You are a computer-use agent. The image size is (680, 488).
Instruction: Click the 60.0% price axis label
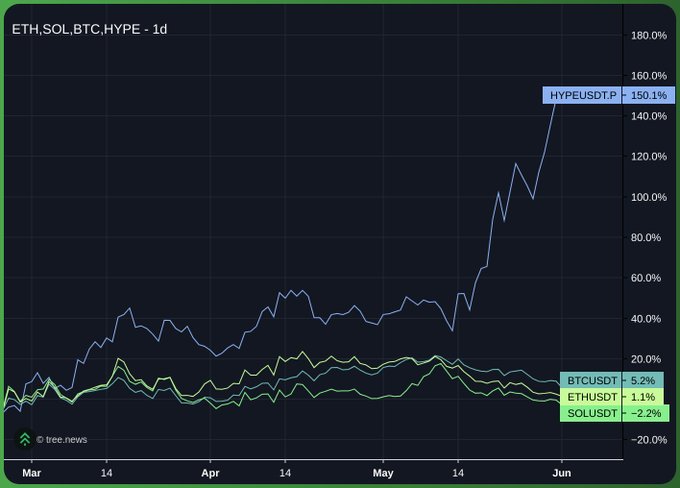point(646,278)
